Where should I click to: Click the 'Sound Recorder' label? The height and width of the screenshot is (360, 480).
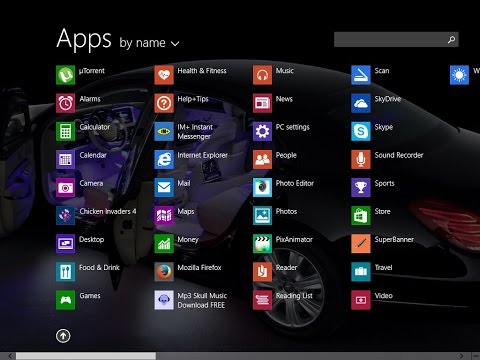click(399, 155)
